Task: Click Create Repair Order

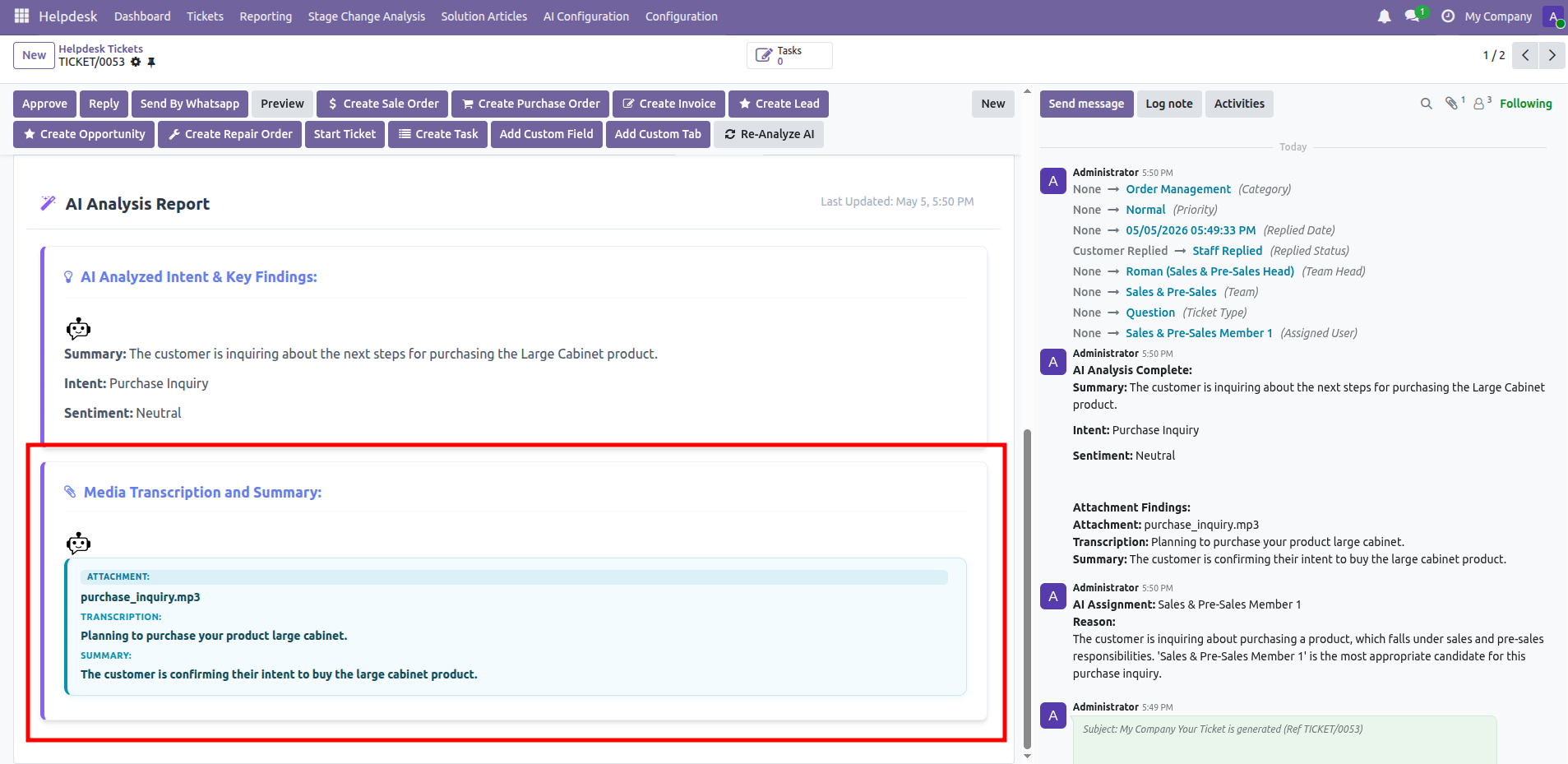Action: click(x=229, y=134)
